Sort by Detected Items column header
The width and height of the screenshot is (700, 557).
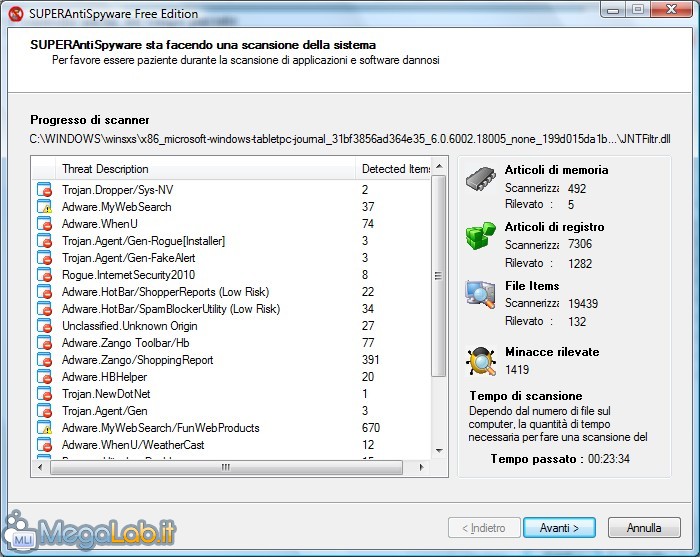point(395,169)
